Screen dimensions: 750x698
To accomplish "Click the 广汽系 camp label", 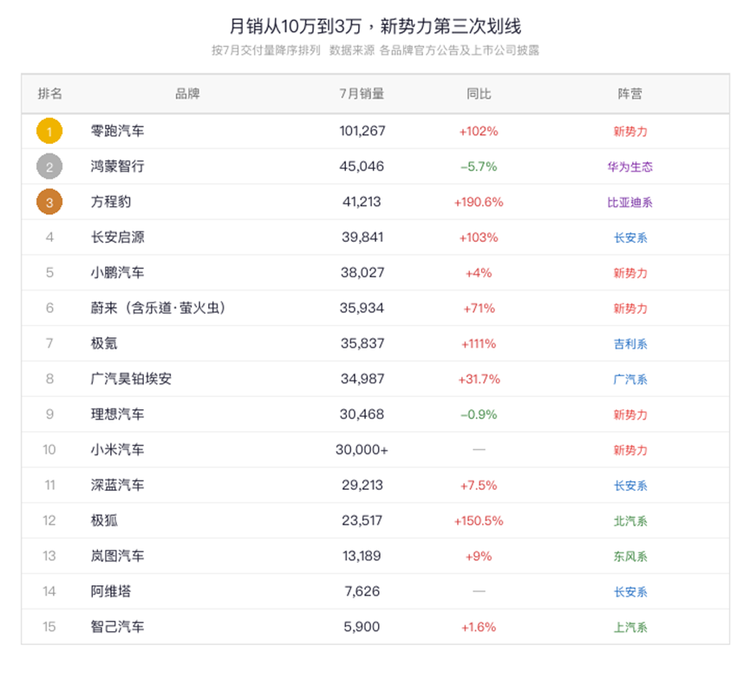I will tap(630, 379).
